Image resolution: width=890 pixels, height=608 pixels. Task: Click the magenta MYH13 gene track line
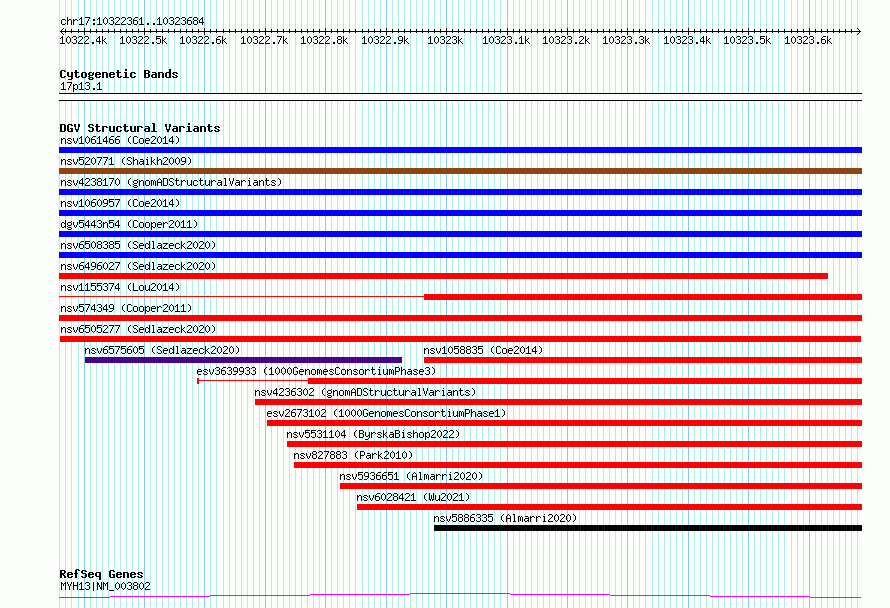[460, 596]
